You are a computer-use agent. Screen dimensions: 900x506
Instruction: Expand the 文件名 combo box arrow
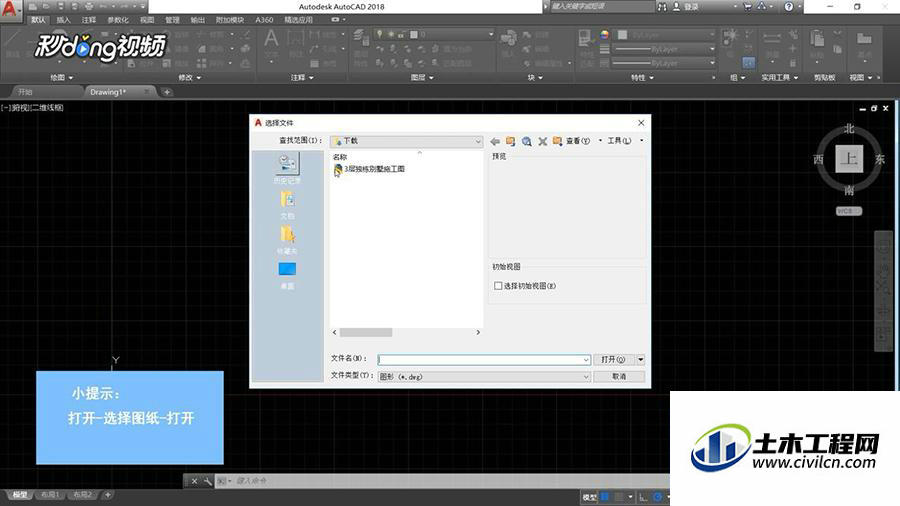click(x=585, y=360)
